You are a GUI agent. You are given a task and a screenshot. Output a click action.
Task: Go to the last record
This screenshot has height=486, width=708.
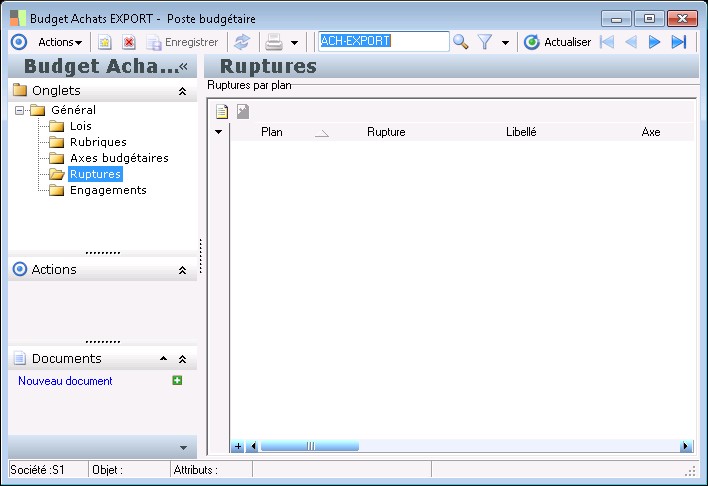tap(679, 42)
